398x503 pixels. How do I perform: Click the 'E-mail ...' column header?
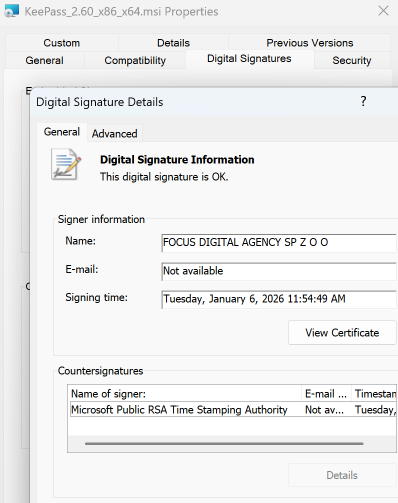tap(326, 394)
